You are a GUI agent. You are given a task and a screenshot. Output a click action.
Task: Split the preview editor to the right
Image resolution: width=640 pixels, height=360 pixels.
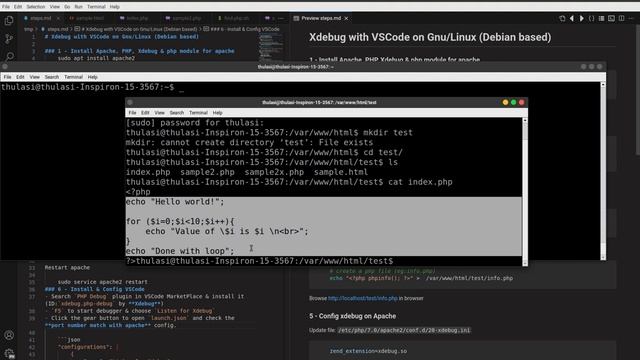pyautogui.click(x=621, y=18)
